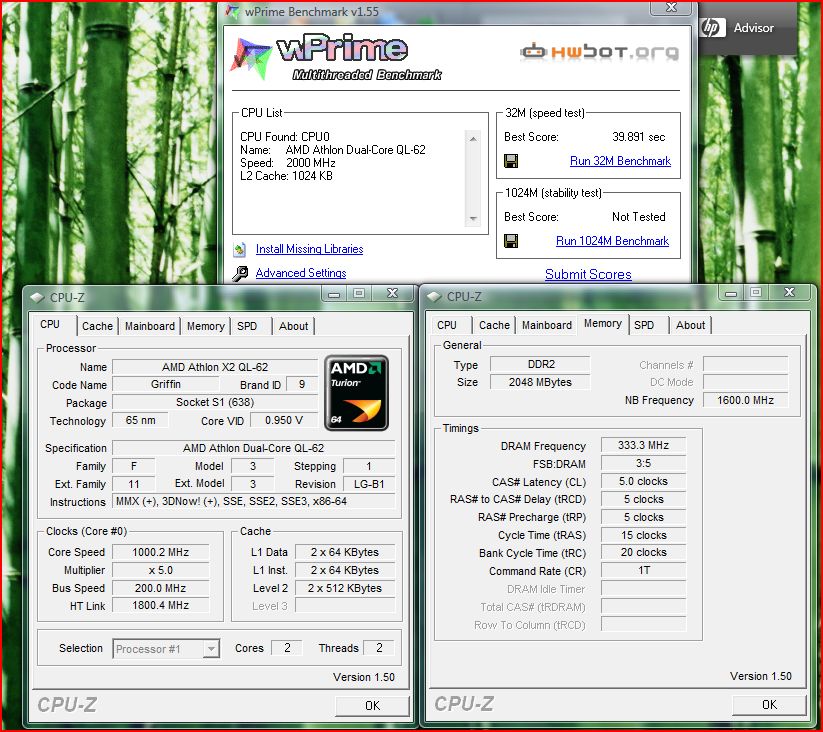
Task: Select the Memory tab in right CPU-Z
Action: [x=603, y=324]
